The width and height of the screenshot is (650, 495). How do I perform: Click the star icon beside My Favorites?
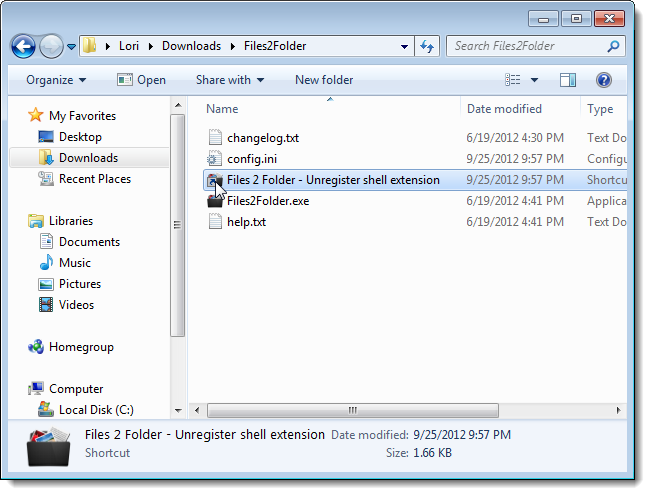[x=36, y=115]
